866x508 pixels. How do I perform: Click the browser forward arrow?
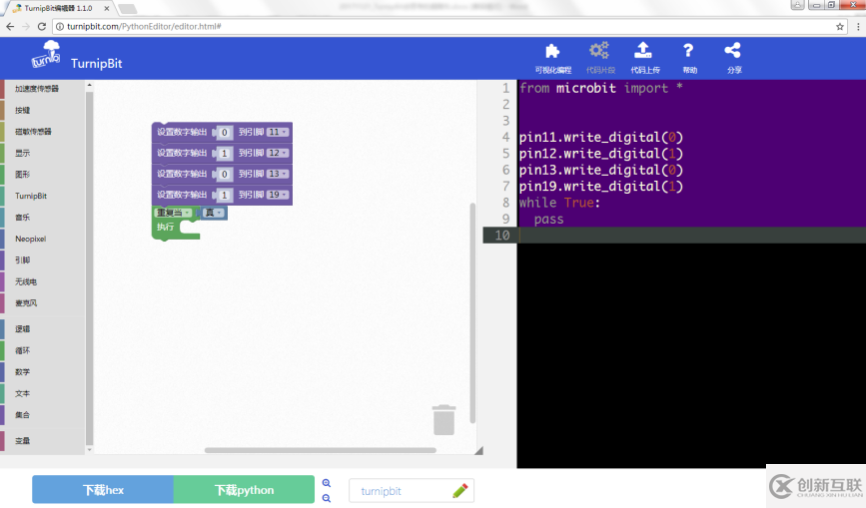tap(25, 27)
